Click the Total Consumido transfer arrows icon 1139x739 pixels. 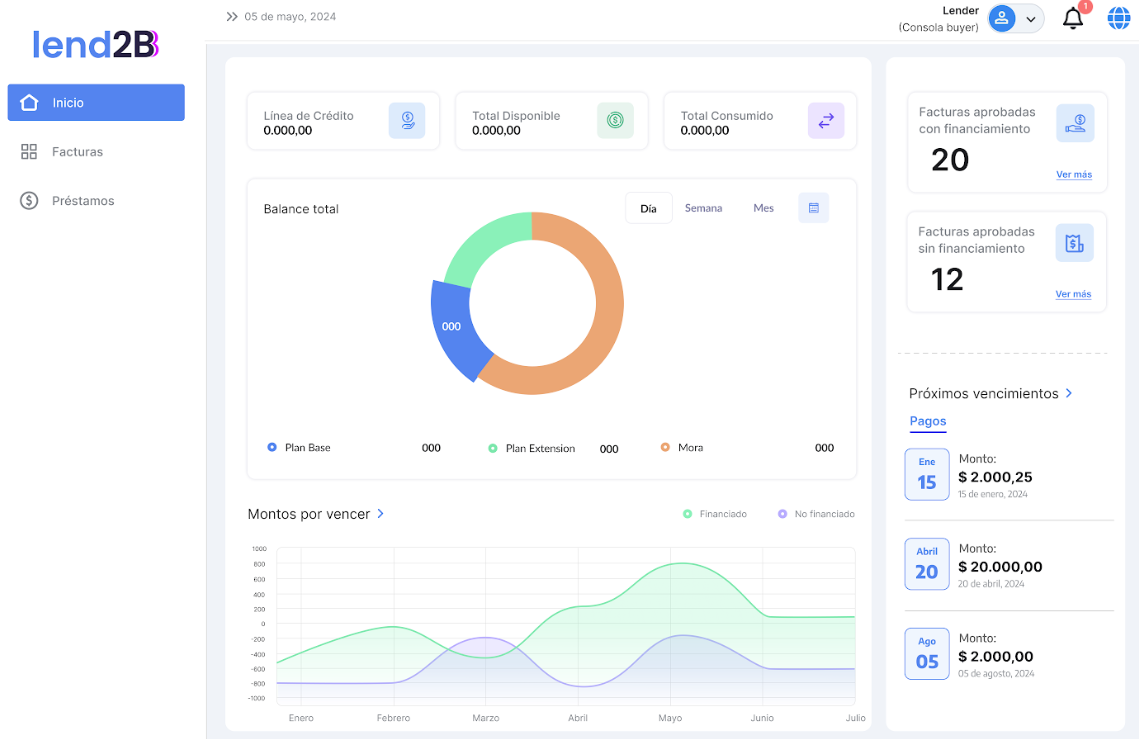(x=826, y=121)
